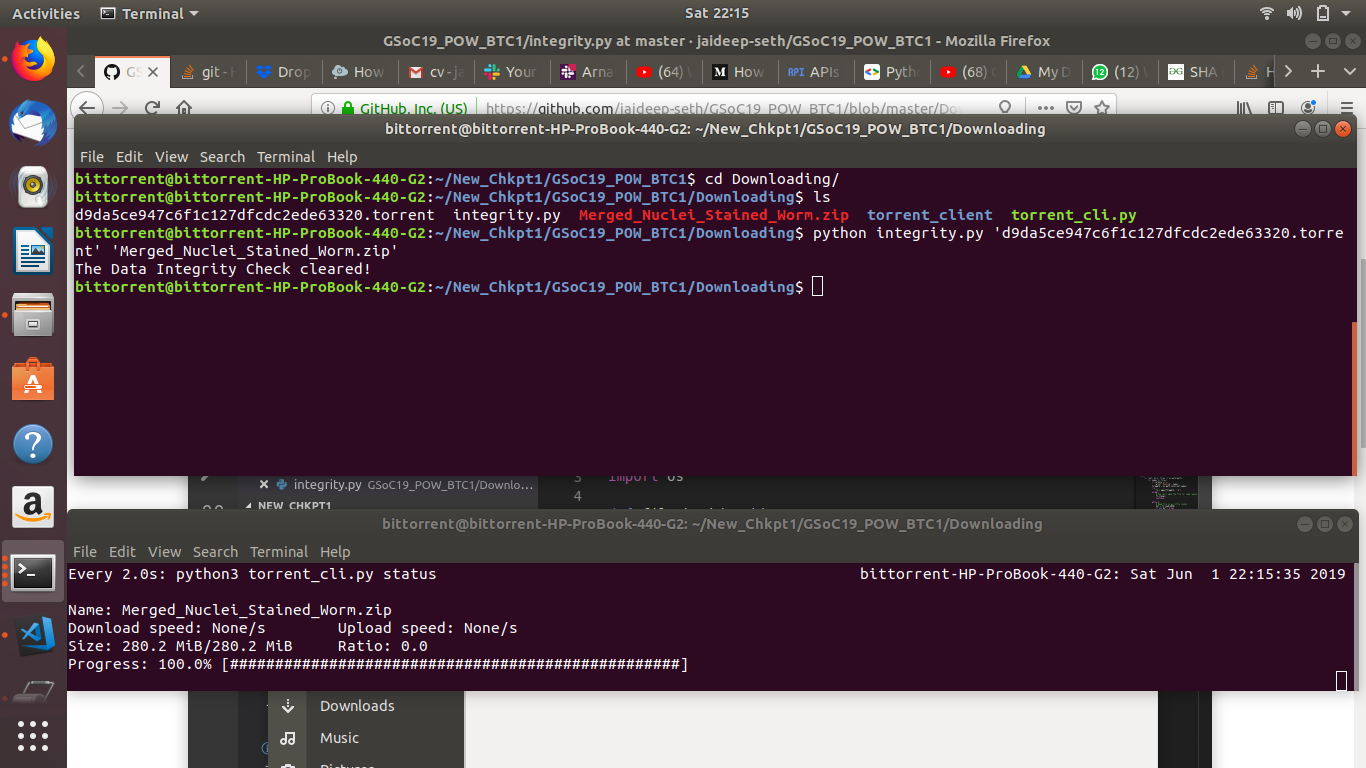1366x768 pixels.
Task: Click Activities in the top bar
Action: pos(46,13)
